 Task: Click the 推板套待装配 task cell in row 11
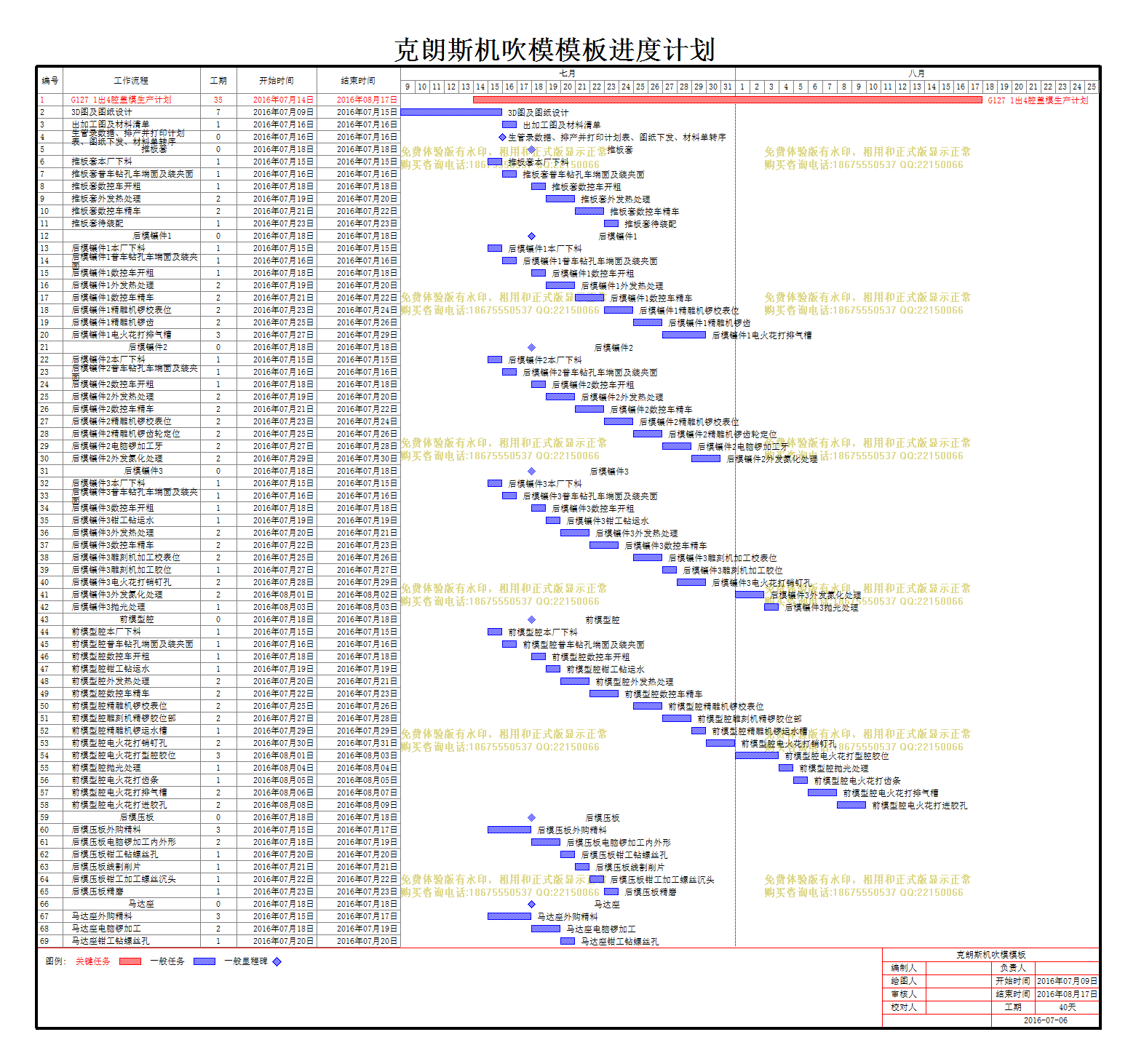click(x=131, y=223)
